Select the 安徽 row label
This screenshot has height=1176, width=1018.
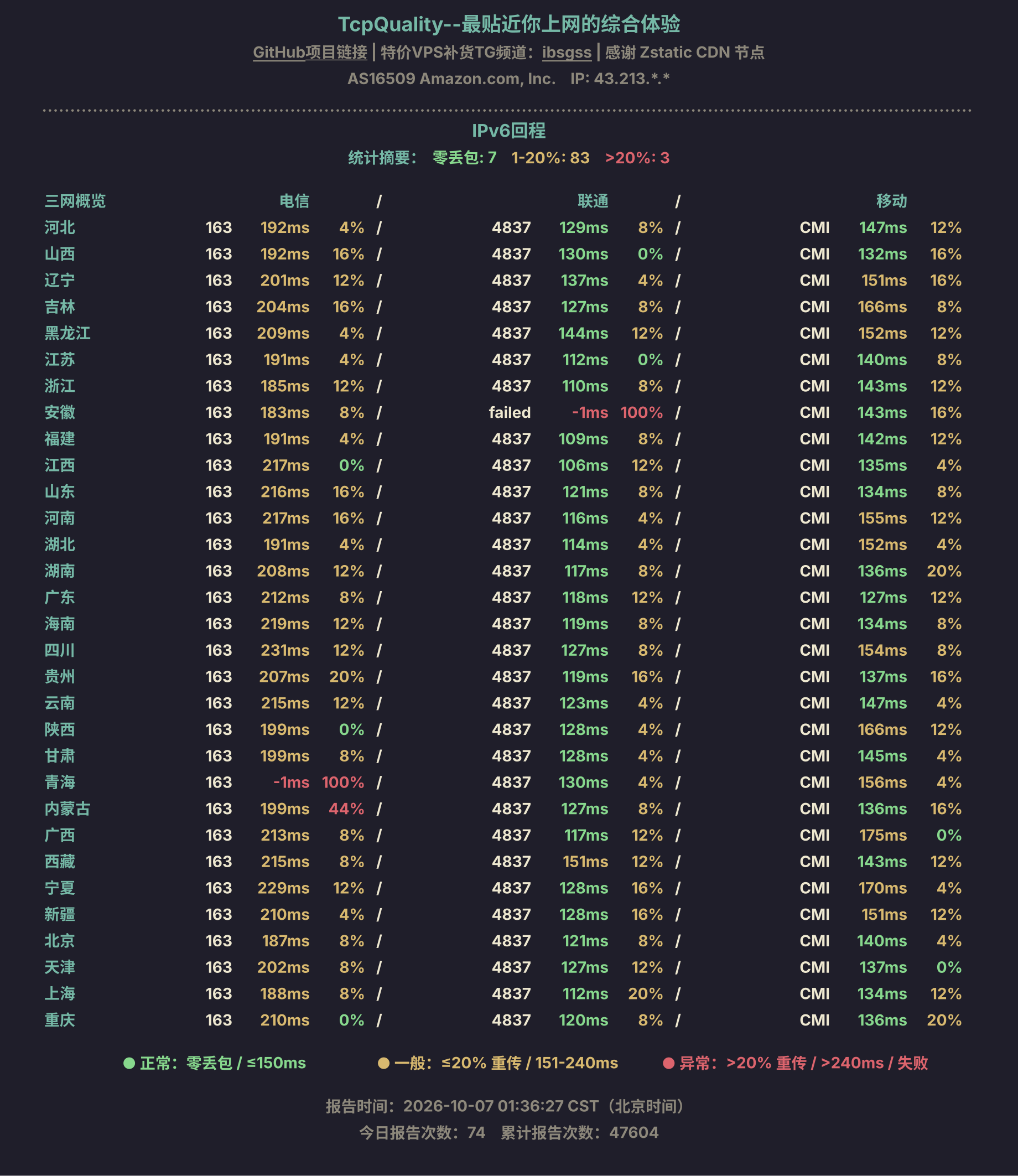point(60,412)
